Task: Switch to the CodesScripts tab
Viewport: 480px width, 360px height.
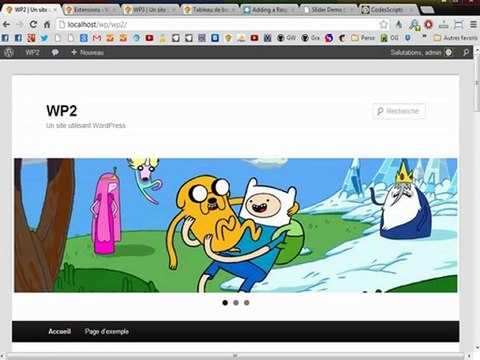Action: pos(388,10)
